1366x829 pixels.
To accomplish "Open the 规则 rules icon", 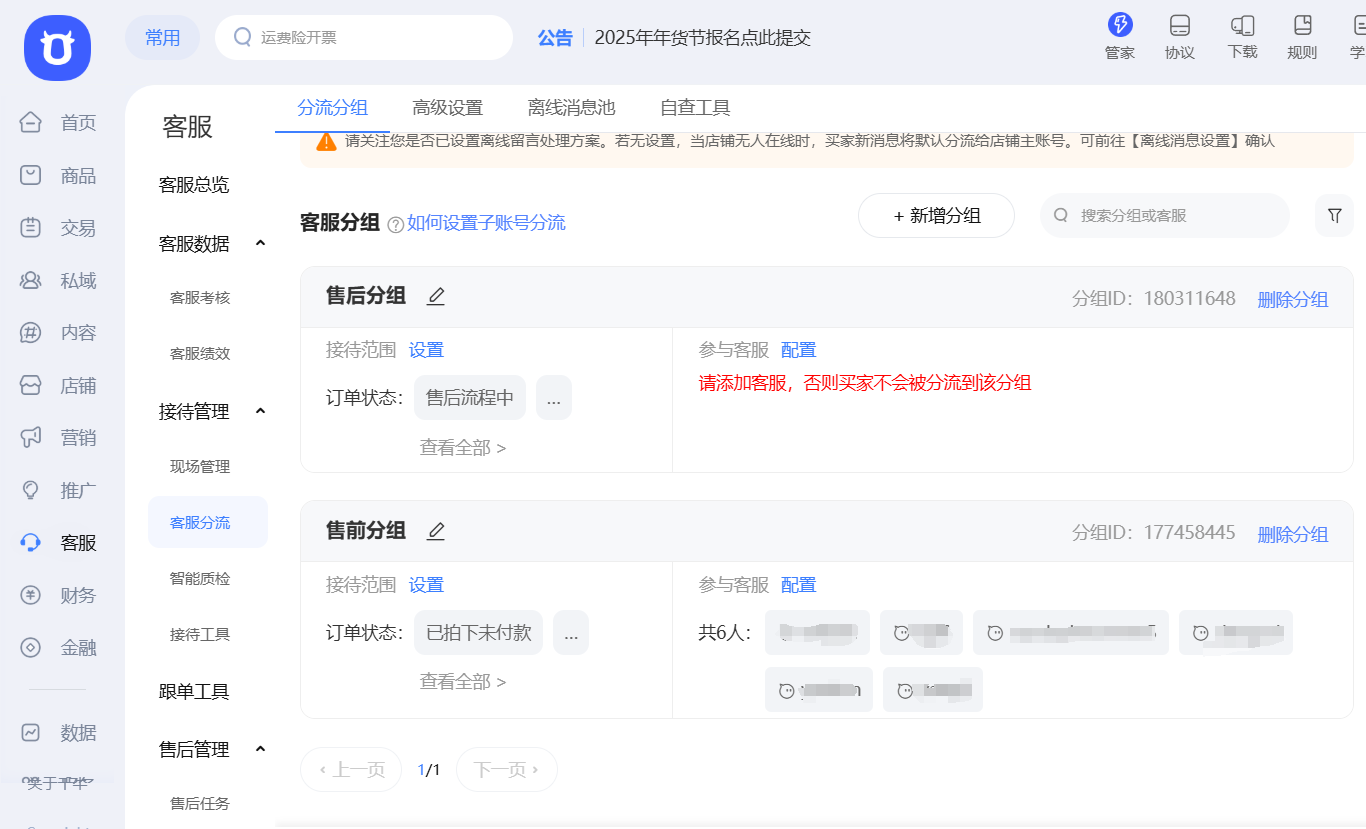I will coord(1302,25).
